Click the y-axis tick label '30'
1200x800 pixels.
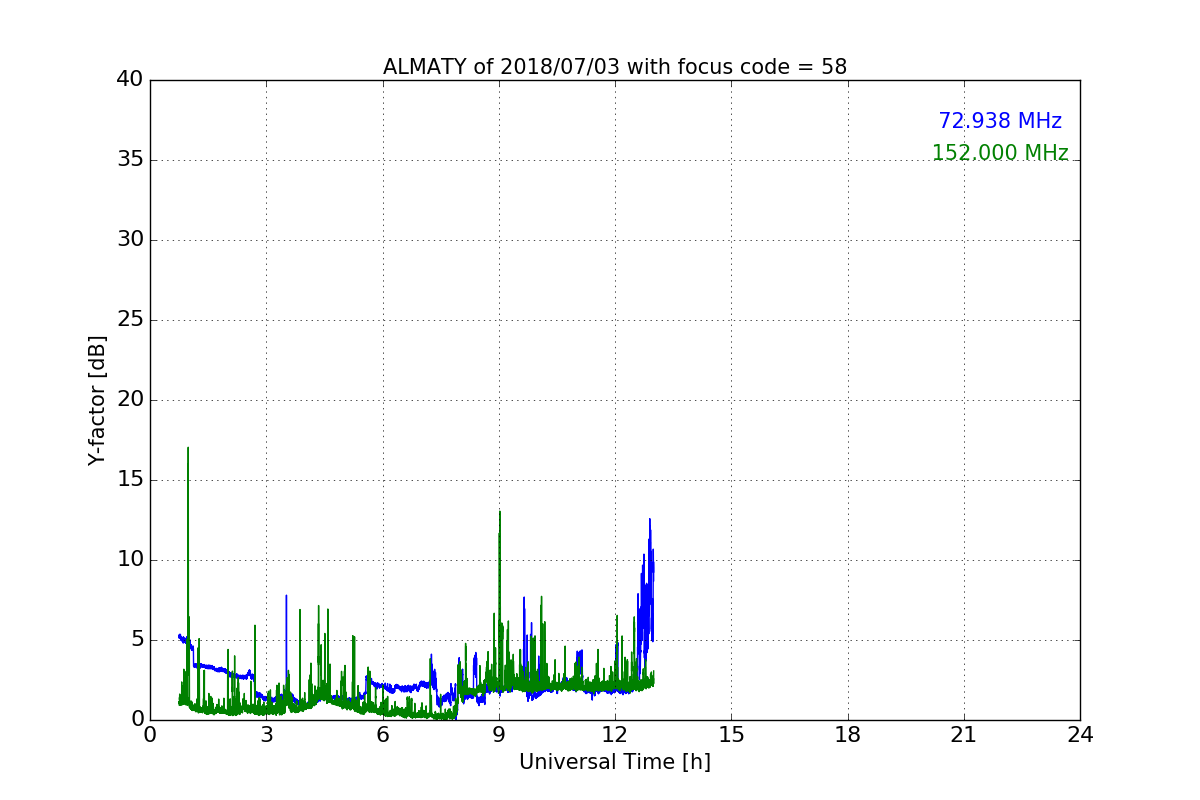[x=130, y=240]
